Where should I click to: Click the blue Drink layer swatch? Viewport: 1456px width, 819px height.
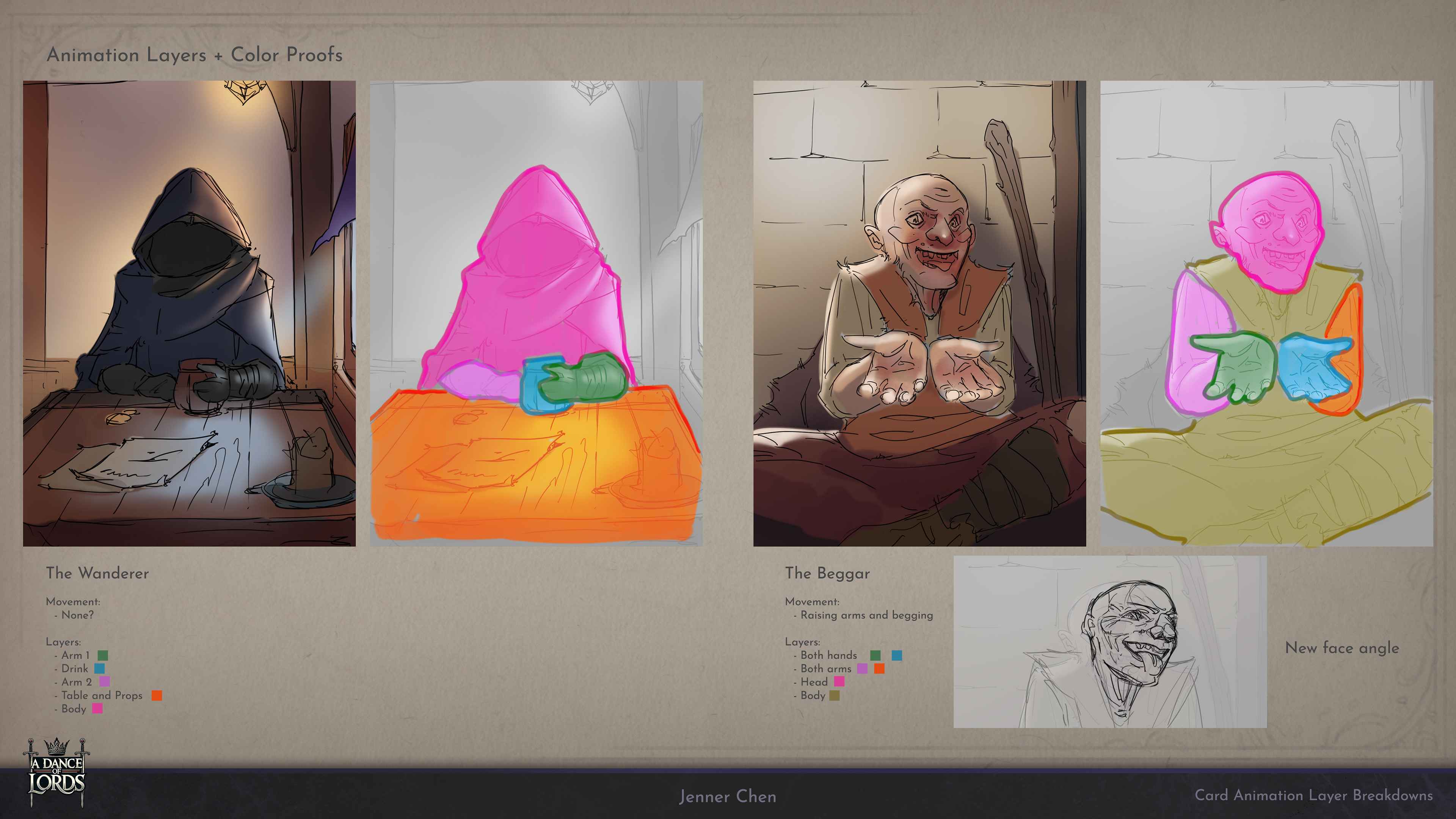pos(99,668)
